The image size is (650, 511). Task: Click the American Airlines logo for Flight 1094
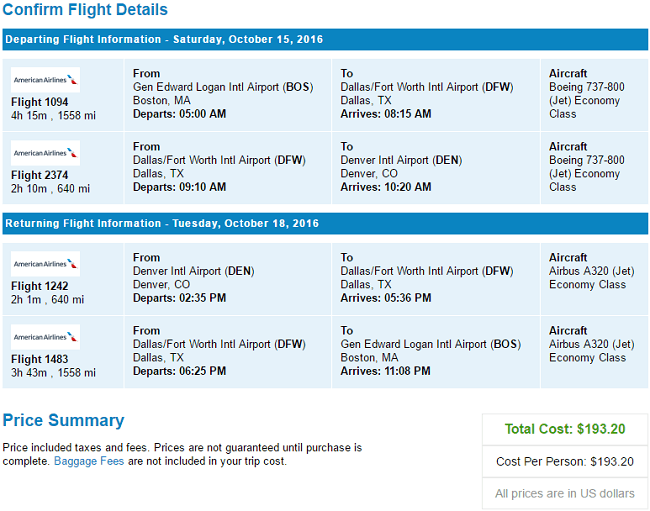pyautogui.click(x=45, y=80)
